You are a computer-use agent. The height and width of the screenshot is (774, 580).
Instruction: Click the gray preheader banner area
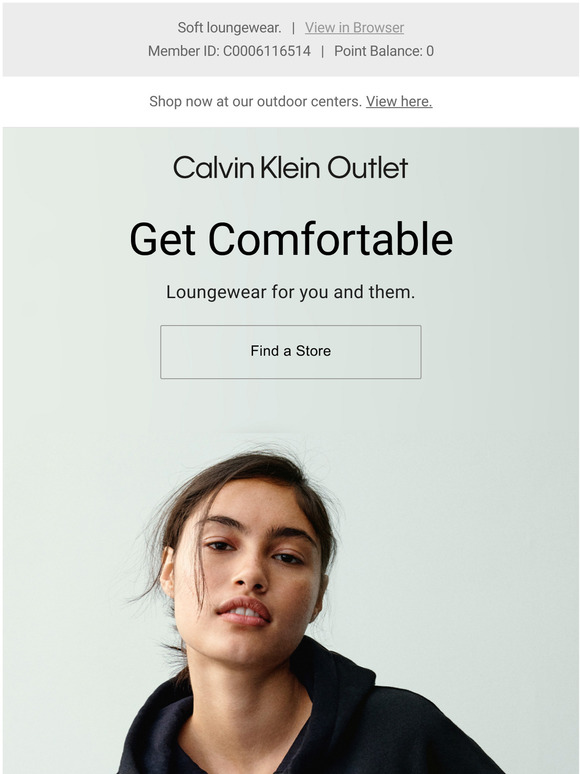click(x=290, y=39)
